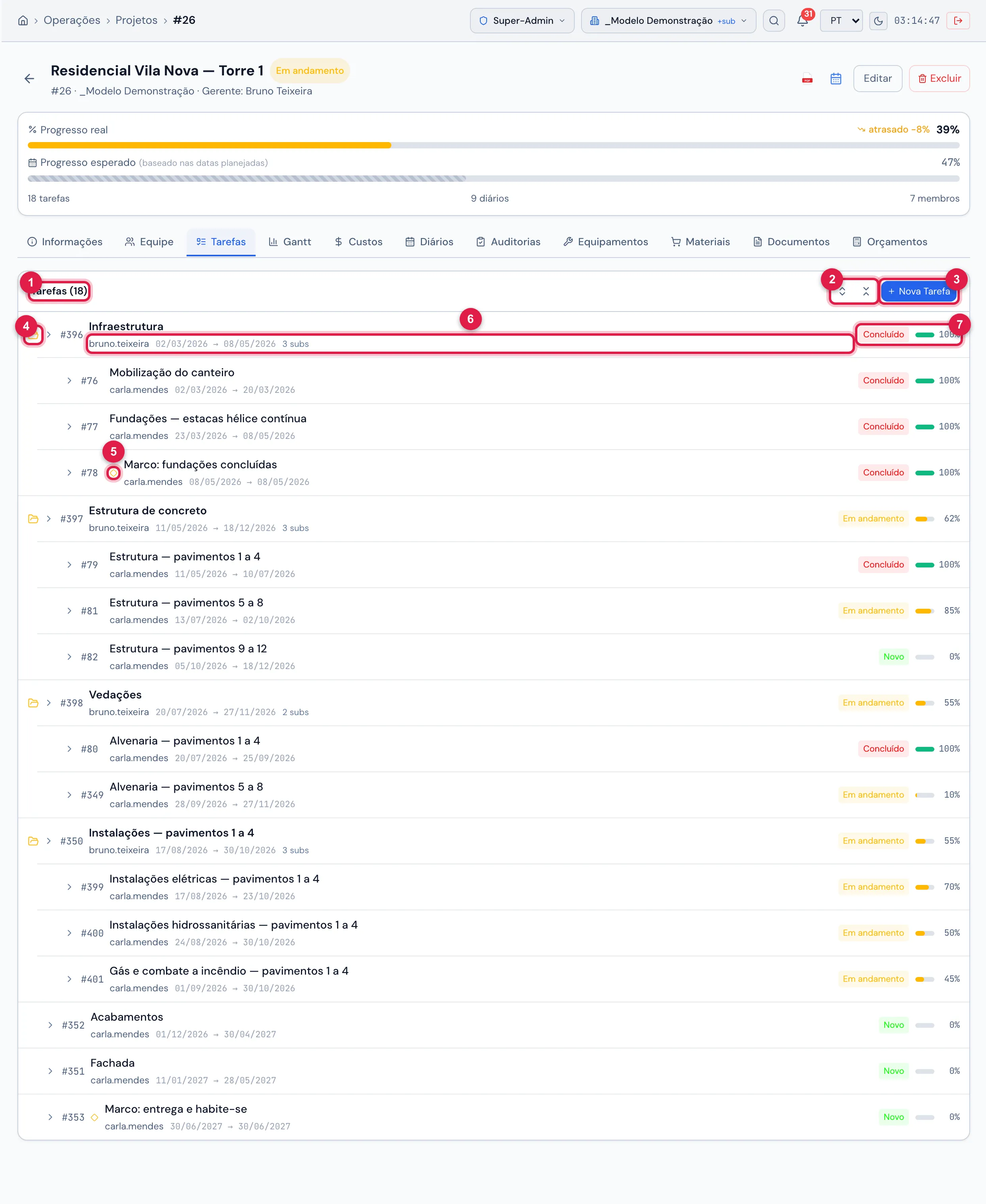The height and width of the screenshot is (1204, 986).
Task: Open the Projetos breadcrumb link
Action: click(136, 21)
